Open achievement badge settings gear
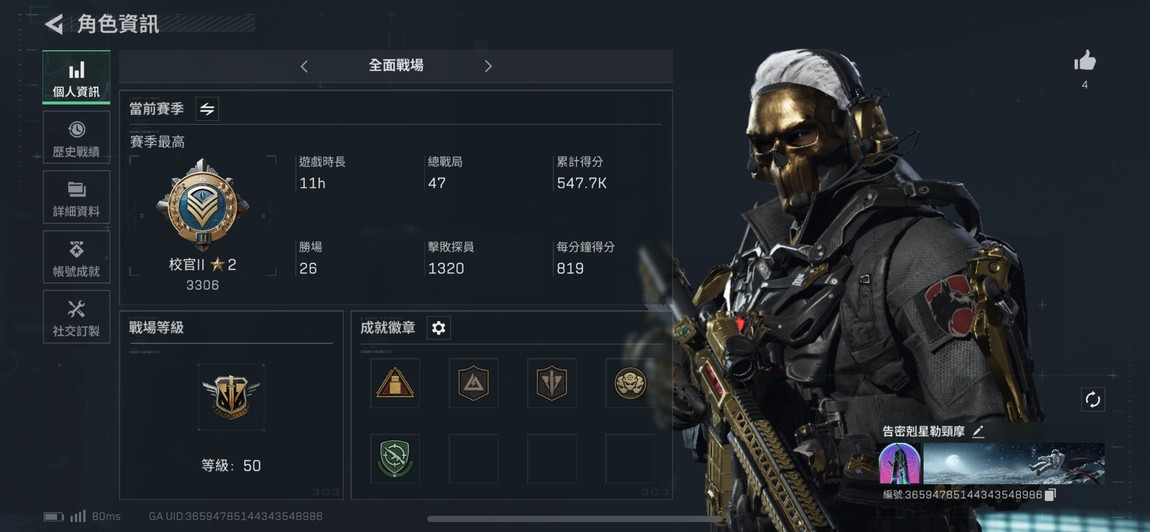1150x532 pixels. coord(439,328)
